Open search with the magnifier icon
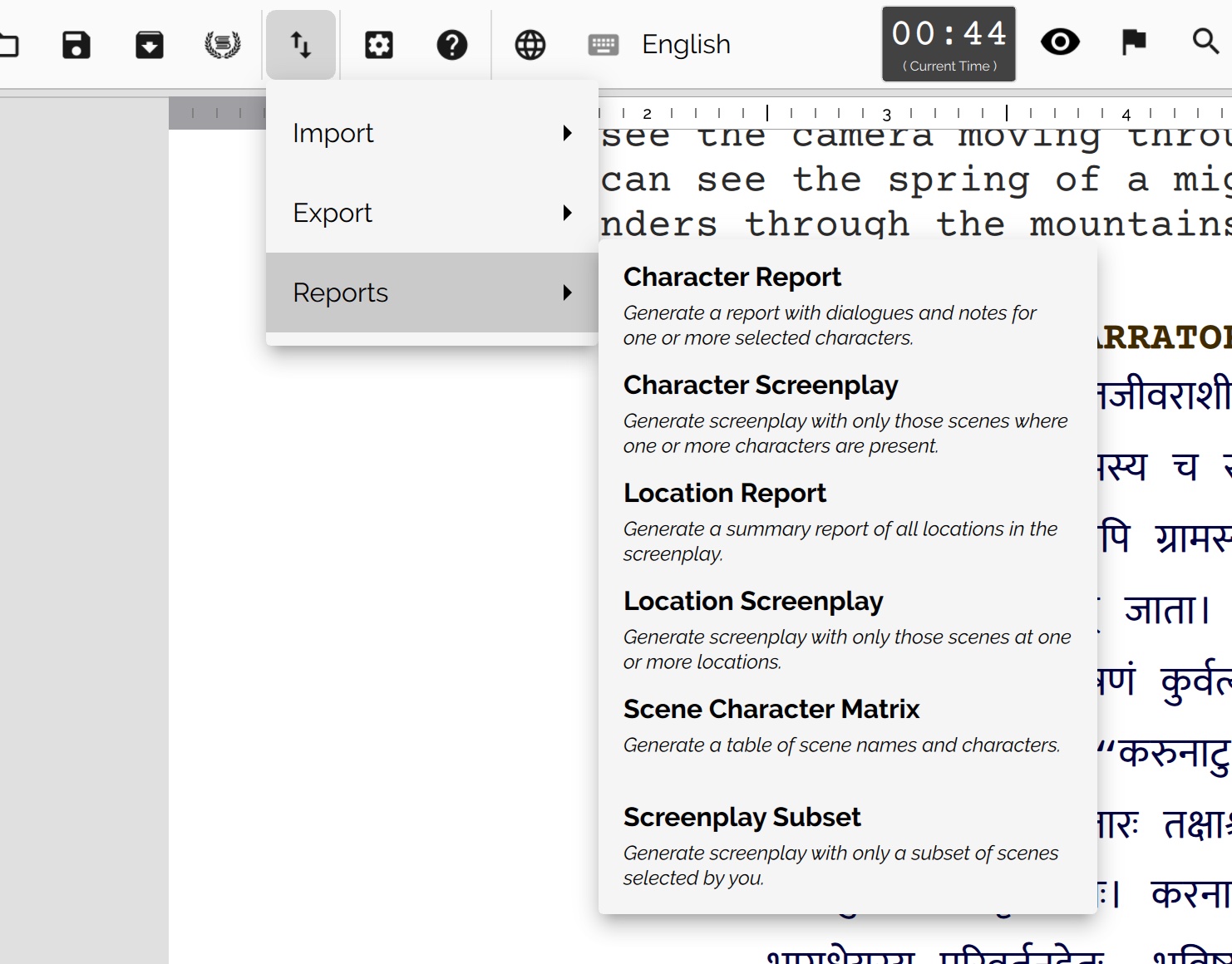This screenshot has height=964, width=1232. (x=1203, y=40)
